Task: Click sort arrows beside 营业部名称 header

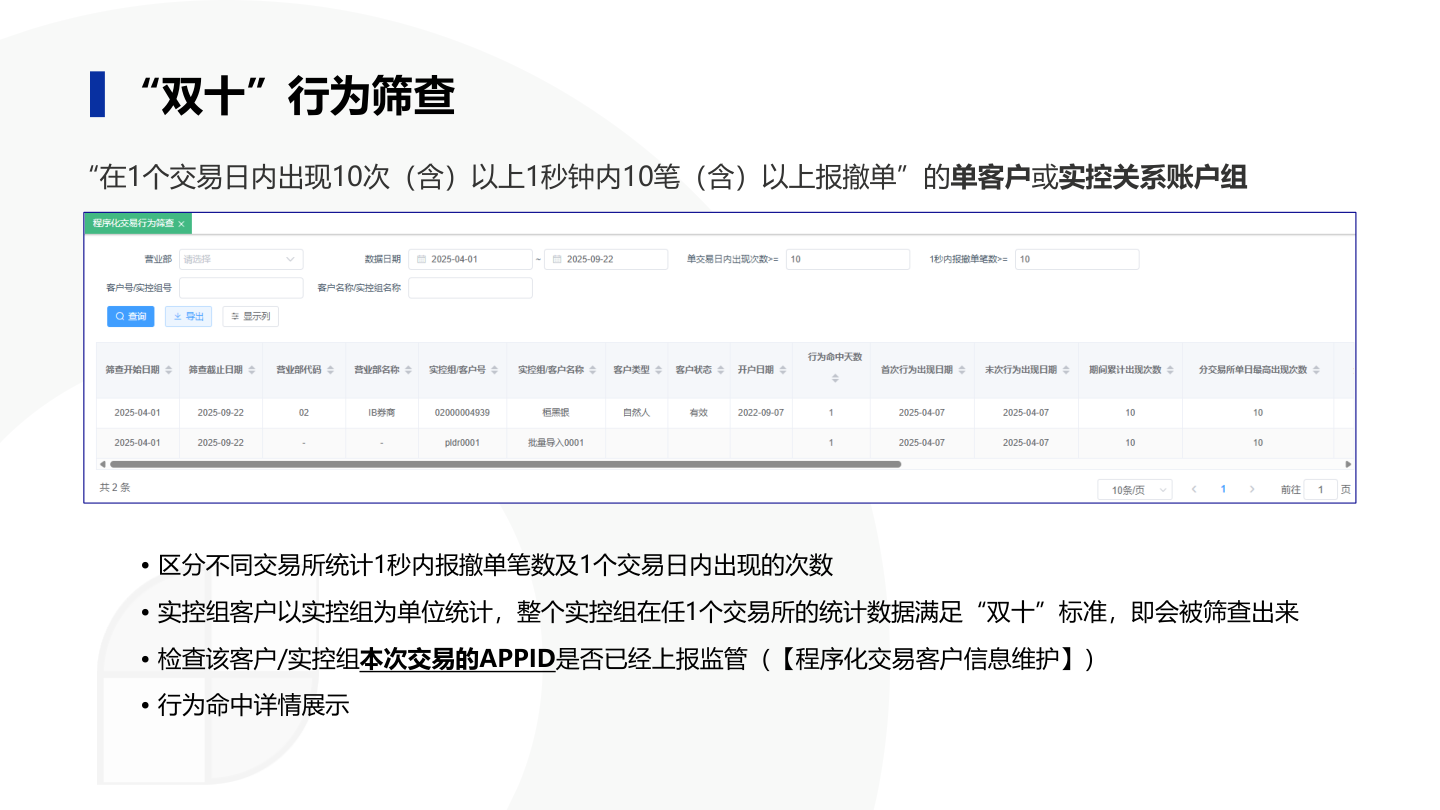Action: pos(409,370)
